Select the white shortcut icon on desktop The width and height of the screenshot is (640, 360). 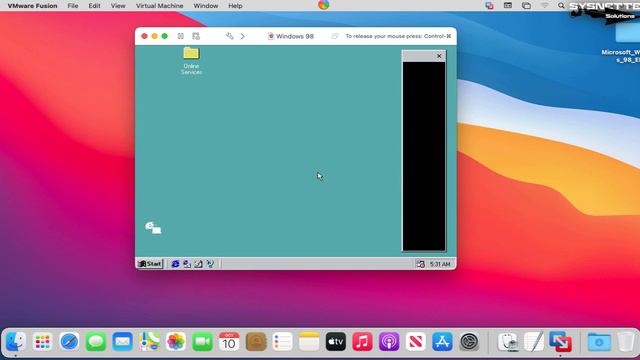pyautogui.click(x=153, y=228)
